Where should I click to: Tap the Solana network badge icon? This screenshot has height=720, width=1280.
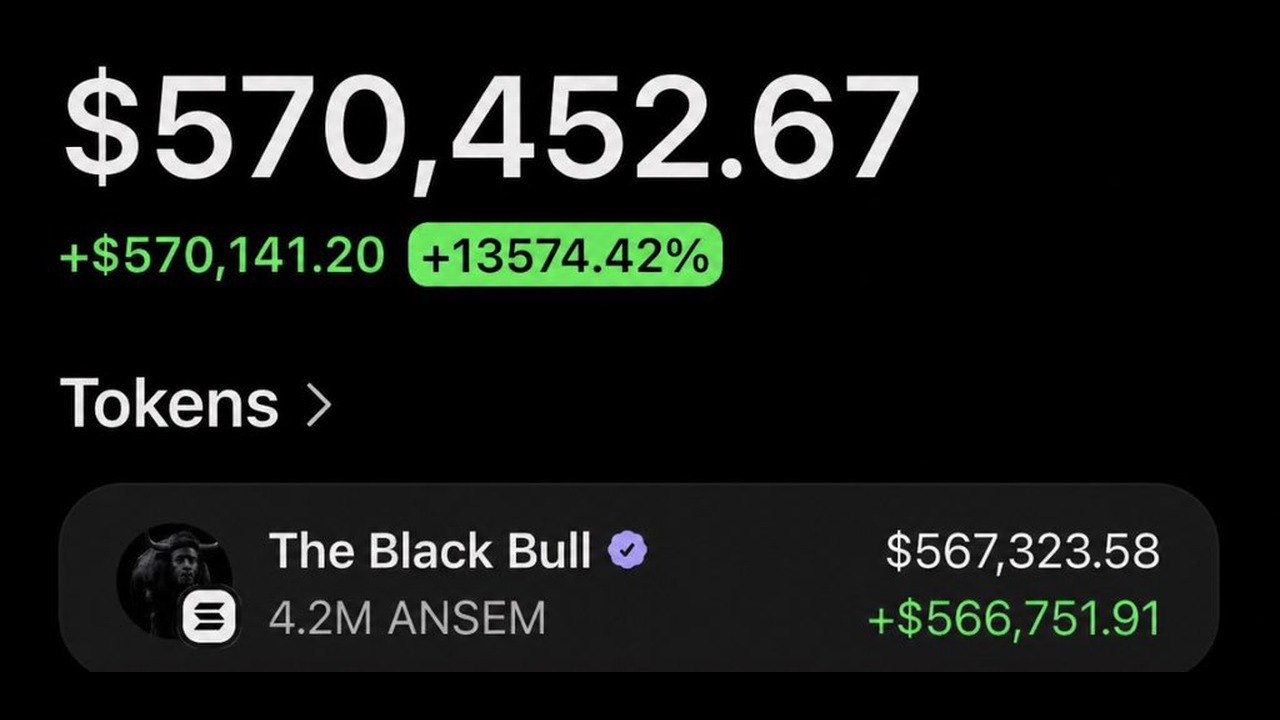coord(210,619)
